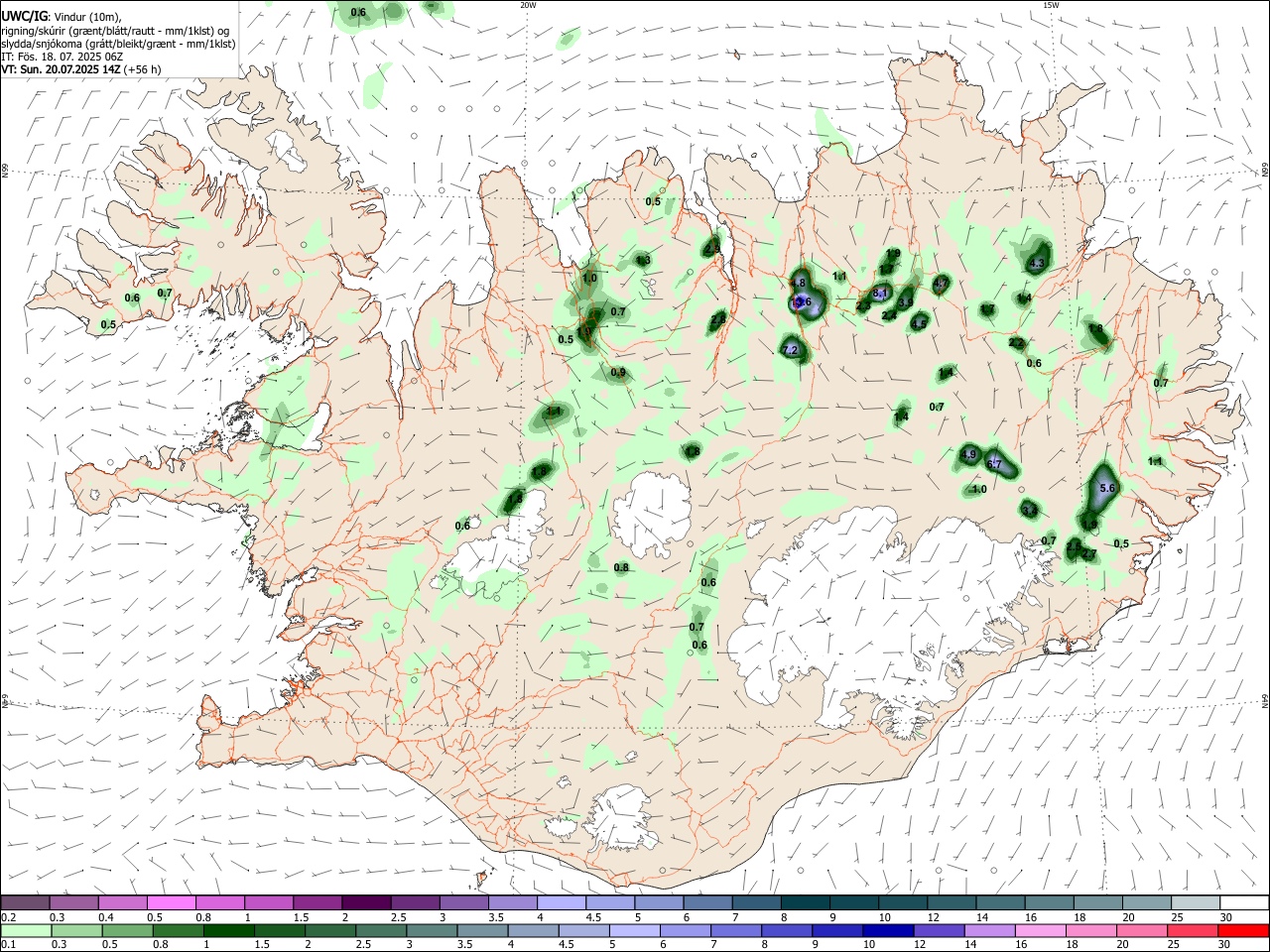Click the 0.9 precipitation value on the map
This screenshot has height=952, width=1270.
618,373
